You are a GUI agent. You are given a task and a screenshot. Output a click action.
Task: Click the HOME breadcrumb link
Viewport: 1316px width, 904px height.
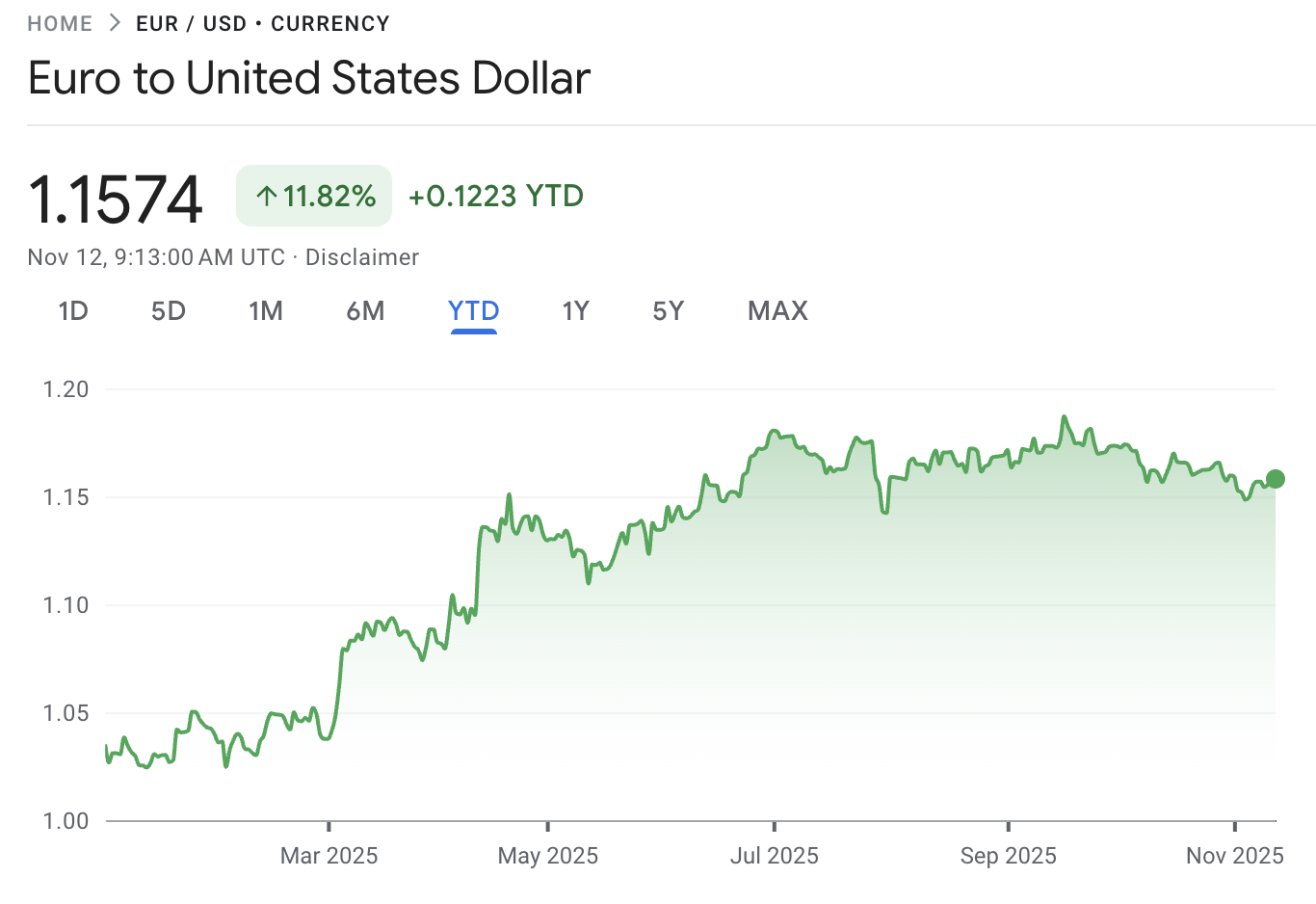tap(60, 24)
